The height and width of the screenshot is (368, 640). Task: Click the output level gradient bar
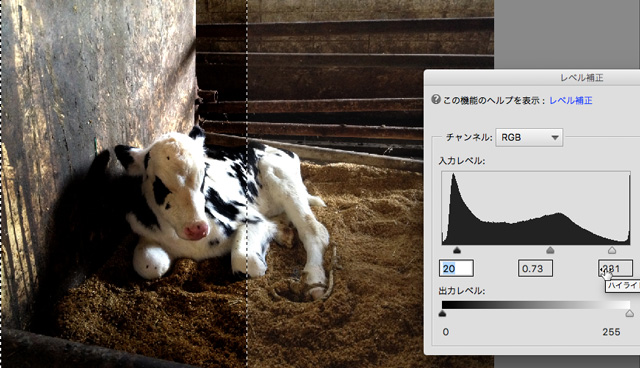tap(536, 305)
